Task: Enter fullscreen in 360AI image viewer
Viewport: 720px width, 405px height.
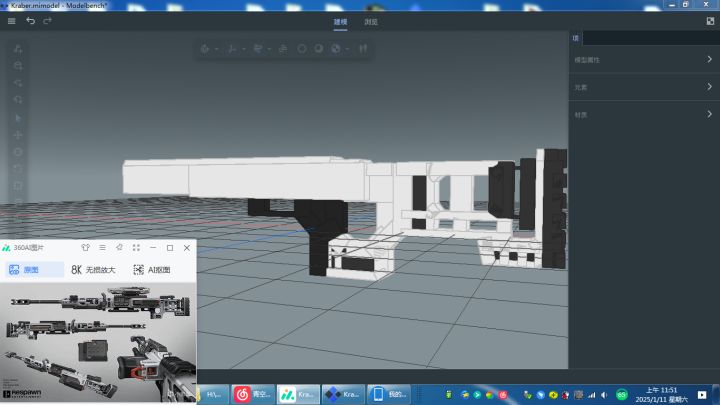Action: click(x=136, y=248)
